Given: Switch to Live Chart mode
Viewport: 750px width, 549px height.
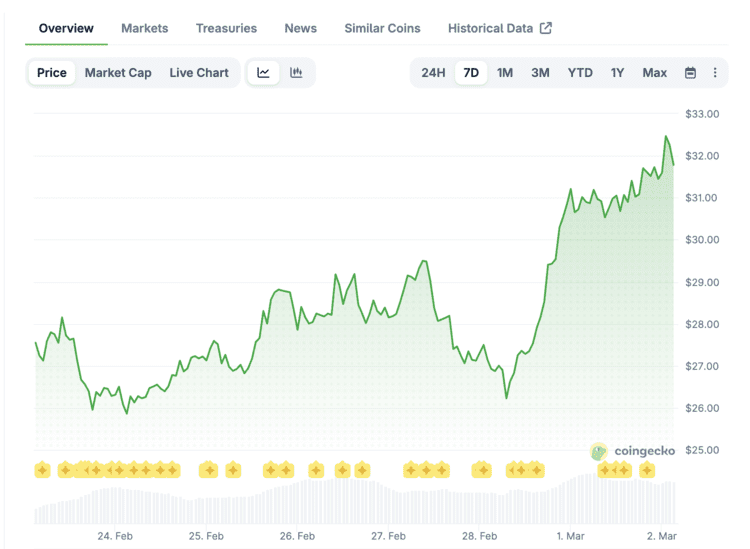Looking at the screenshot, I should 199,72.
